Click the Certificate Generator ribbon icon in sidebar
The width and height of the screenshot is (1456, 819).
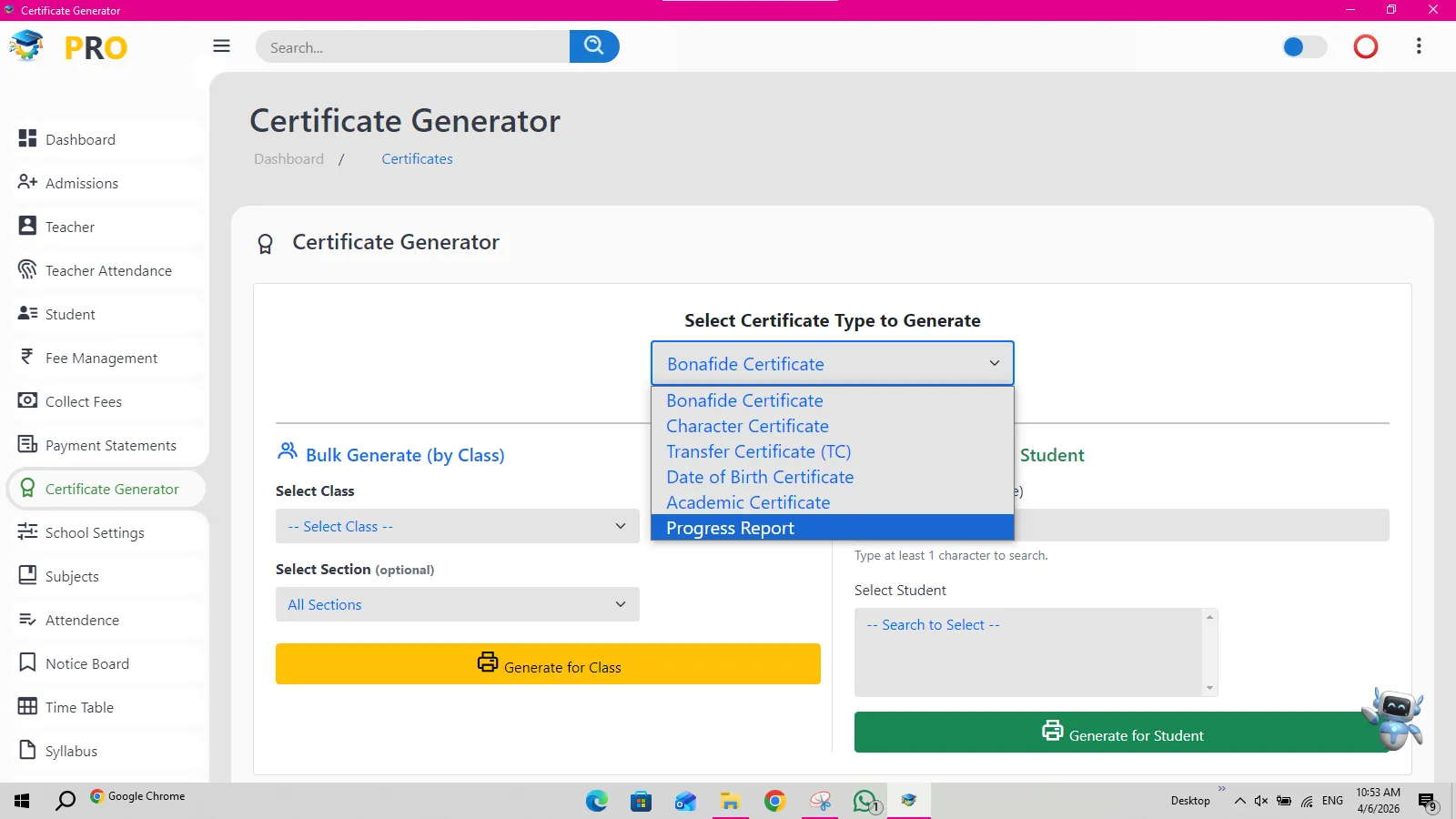[x=27, y=488]
